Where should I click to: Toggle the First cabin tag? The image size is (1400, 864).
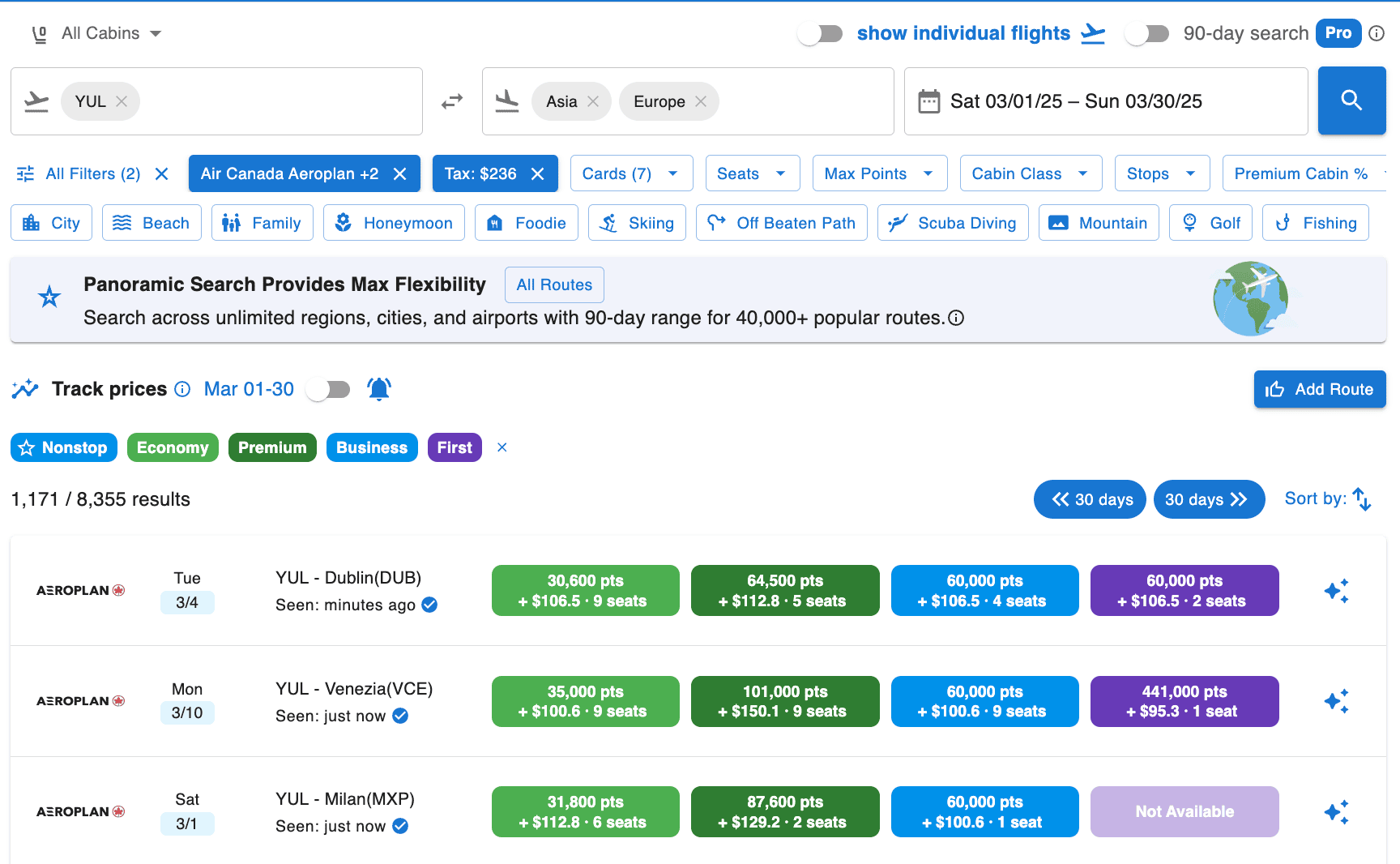[455, 447]
